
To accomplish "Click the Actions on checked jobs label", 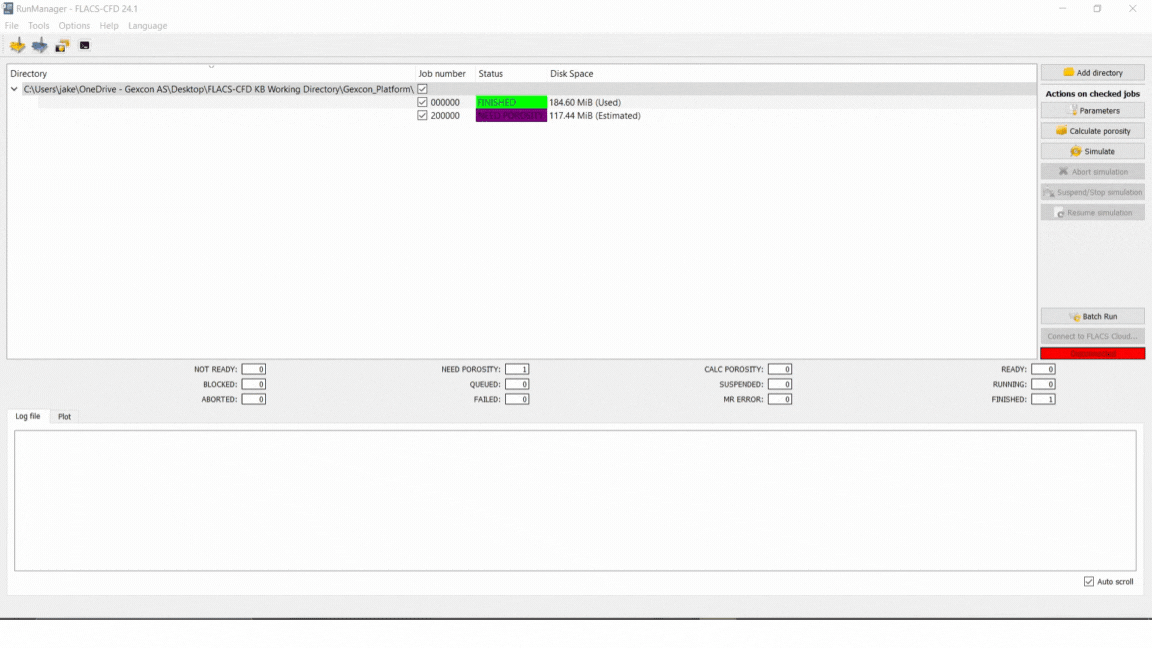I will (x=1092, y=94).
